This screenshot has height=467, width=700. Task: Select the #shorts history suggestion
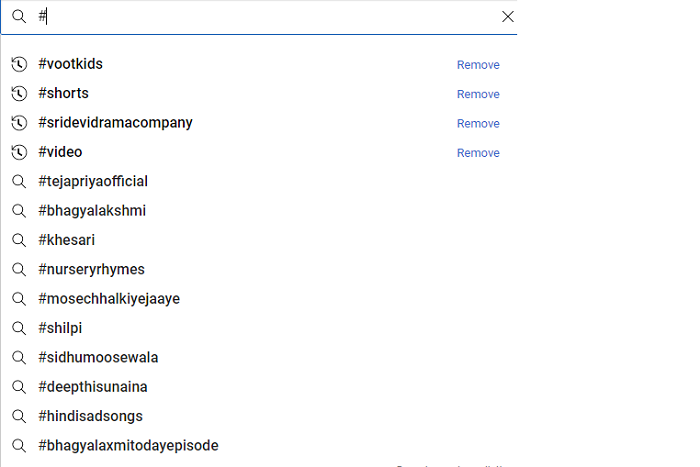(x=63, y=93)
